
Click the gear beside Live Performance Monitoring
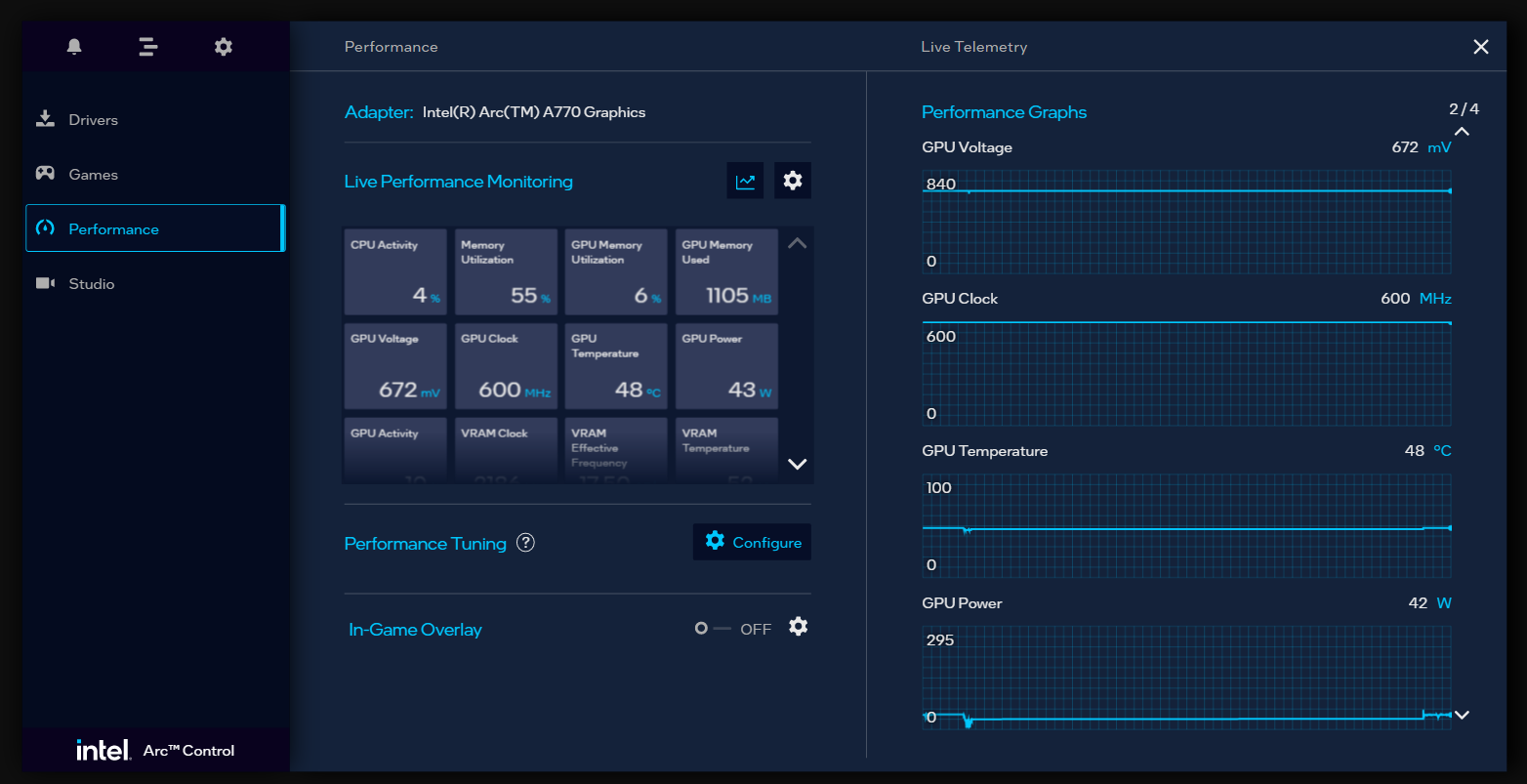coord(792,180)
